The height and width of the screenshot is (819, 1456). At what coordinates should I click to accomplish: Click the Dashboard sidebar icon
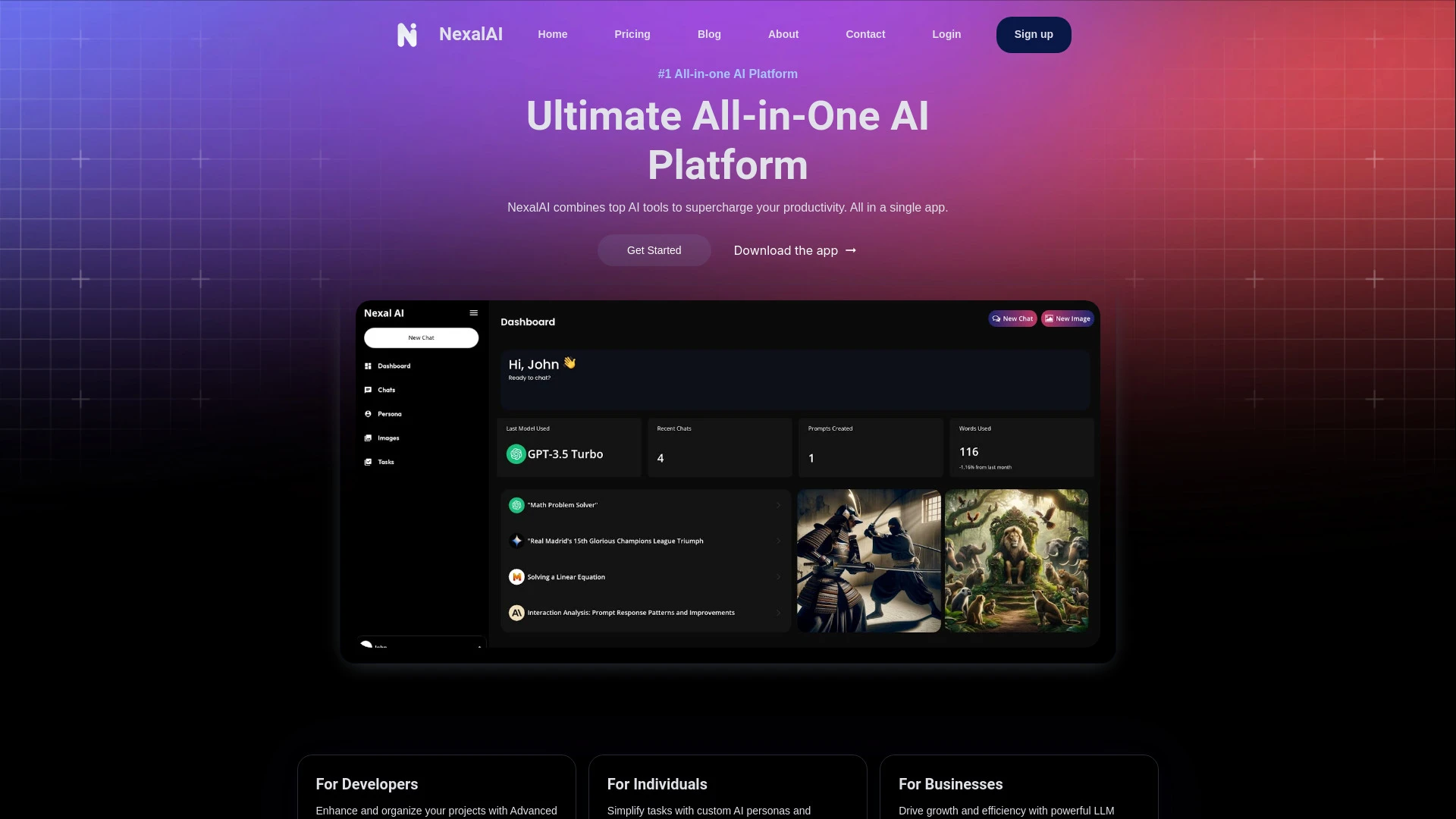pos(368,365)
